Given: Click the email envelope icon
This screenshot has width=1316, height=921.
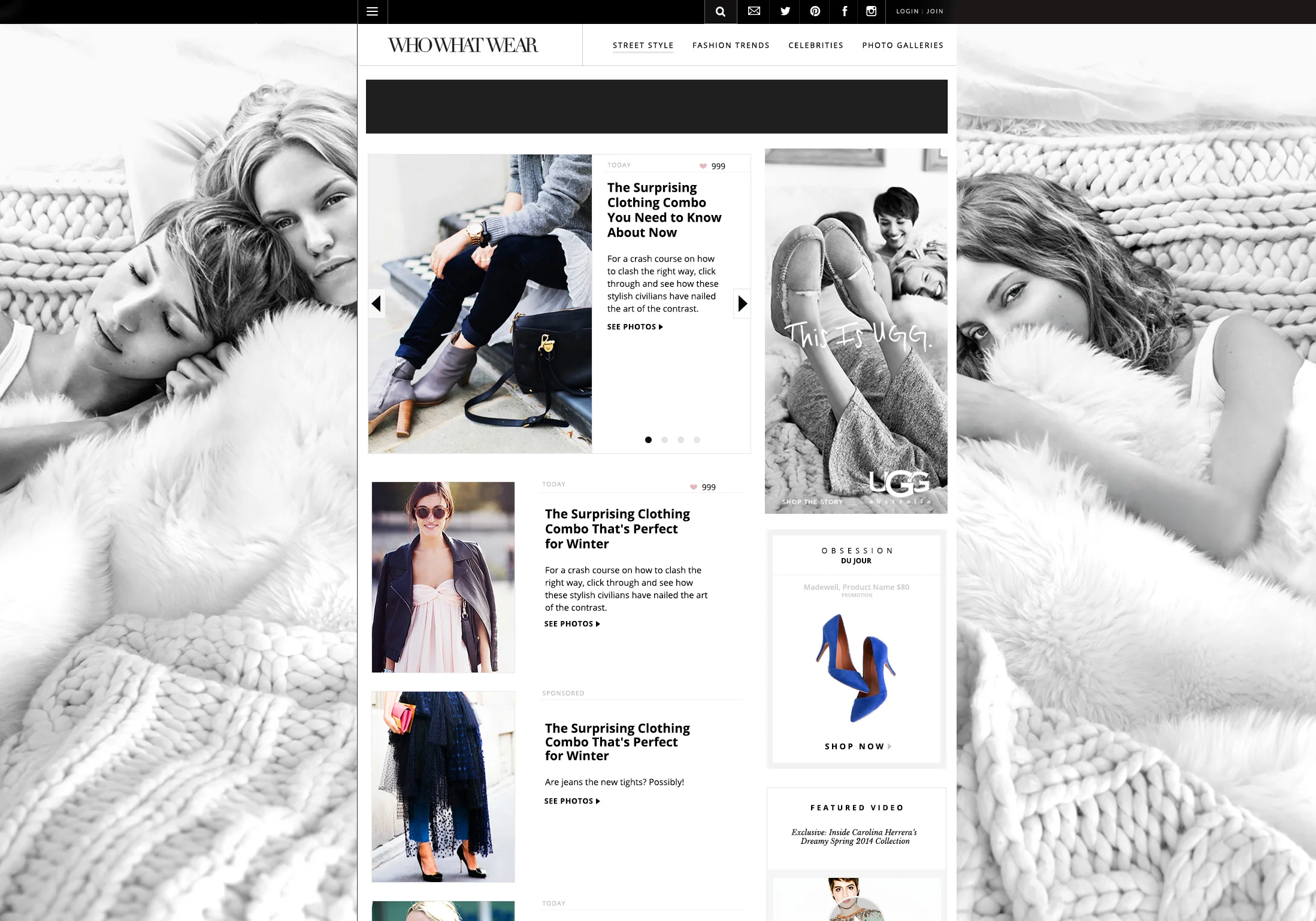Looking at the screenshot, I should (754, 11).
